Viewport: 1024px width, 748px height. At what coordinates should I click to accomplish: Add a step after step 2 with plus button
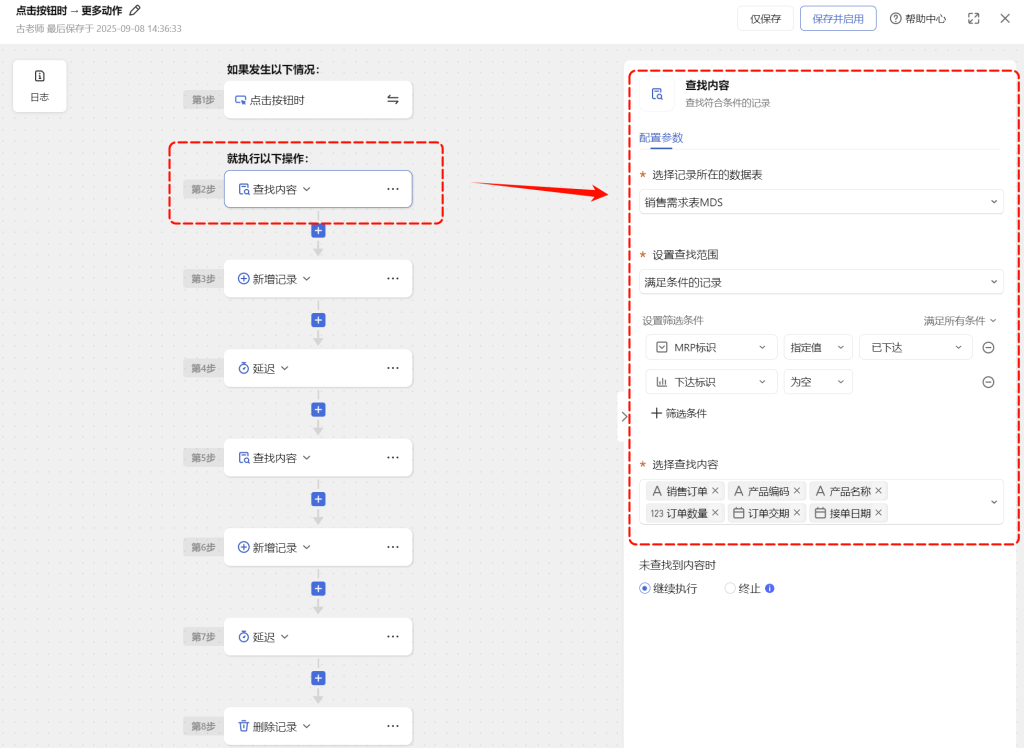point(318,231)
